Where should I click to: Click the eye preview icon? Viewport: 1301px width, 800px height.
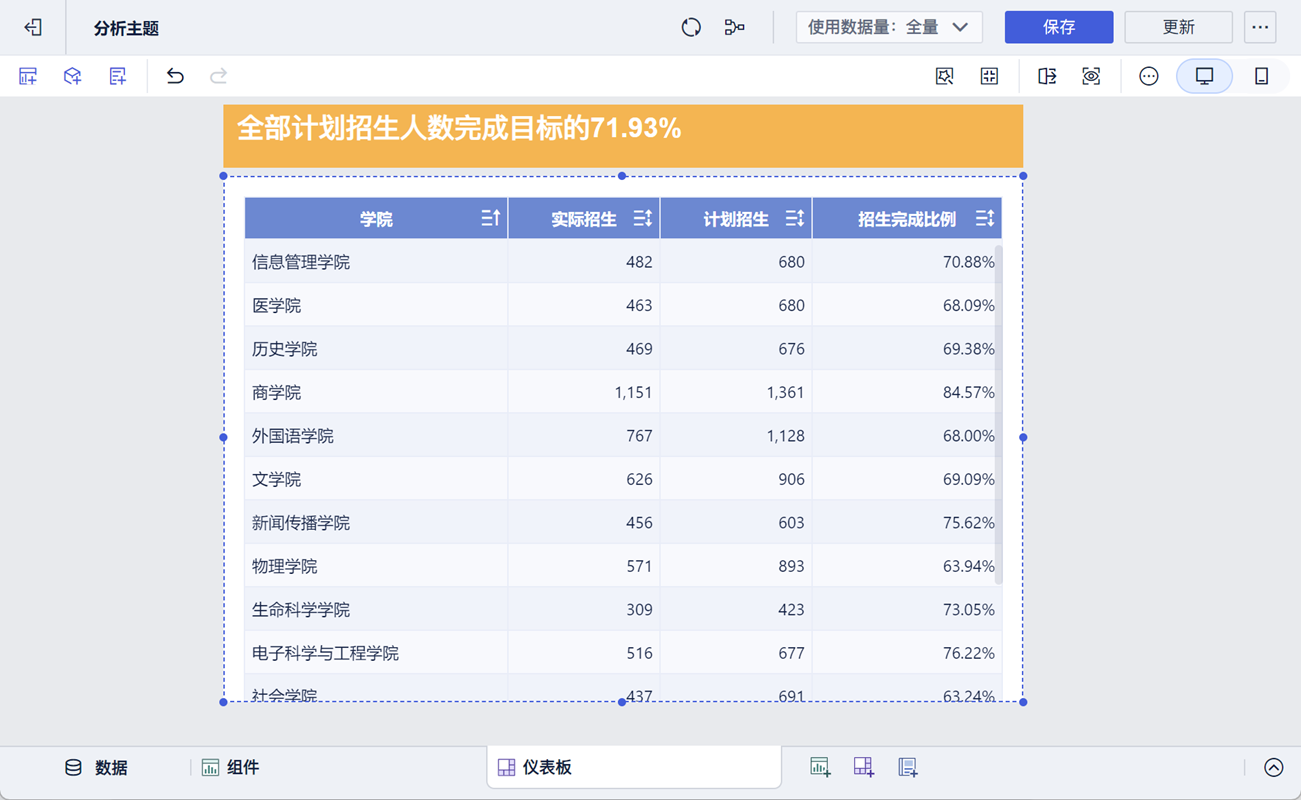[x=1091, y=76]
